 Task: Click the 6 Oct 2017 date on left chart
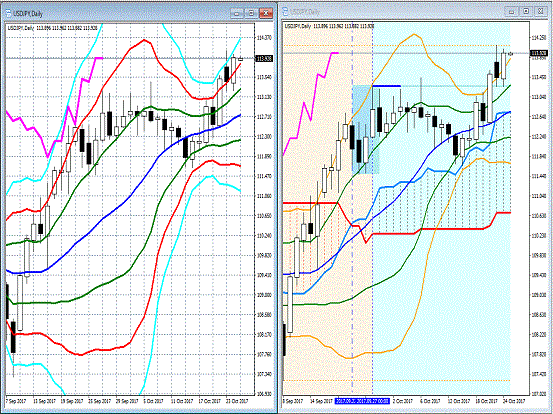(153, 401)
